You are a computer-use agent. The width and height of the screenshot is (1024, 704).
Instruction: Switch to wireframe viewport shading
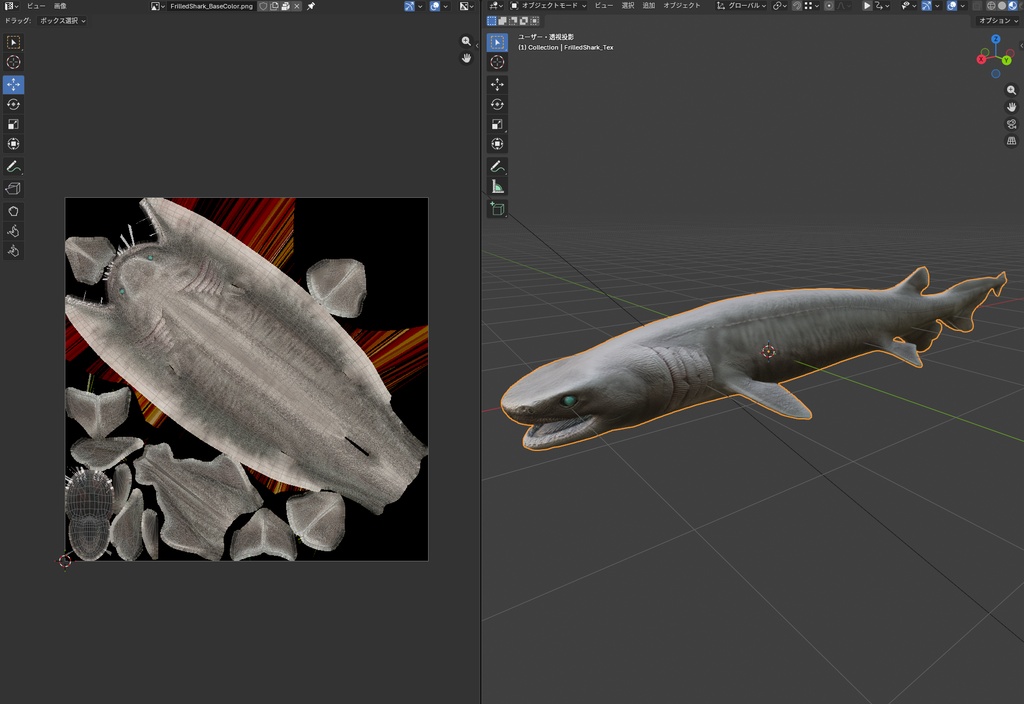pyautogui.click(x=991, y=6)
